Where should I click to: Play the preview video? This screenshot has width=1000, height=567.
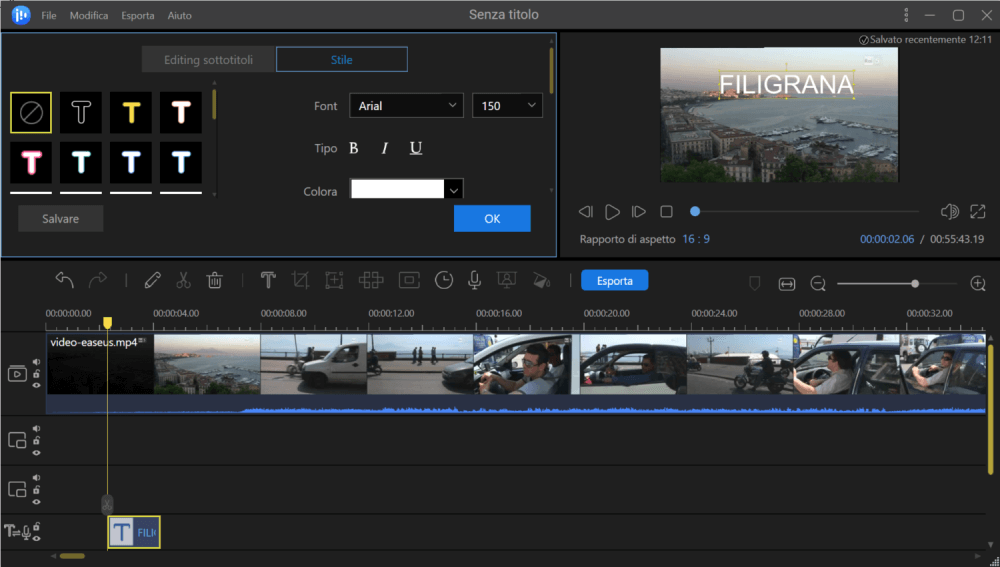click(x=612, y=212)
